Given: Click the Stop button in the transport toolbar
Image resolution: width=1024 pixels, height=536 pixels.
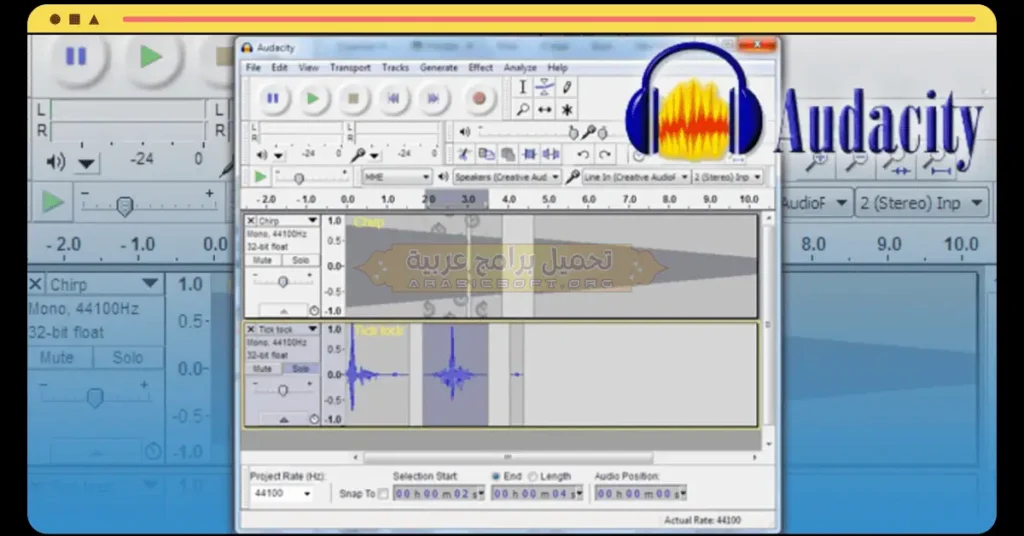Looking at the screenshot, I should [353, 99].
